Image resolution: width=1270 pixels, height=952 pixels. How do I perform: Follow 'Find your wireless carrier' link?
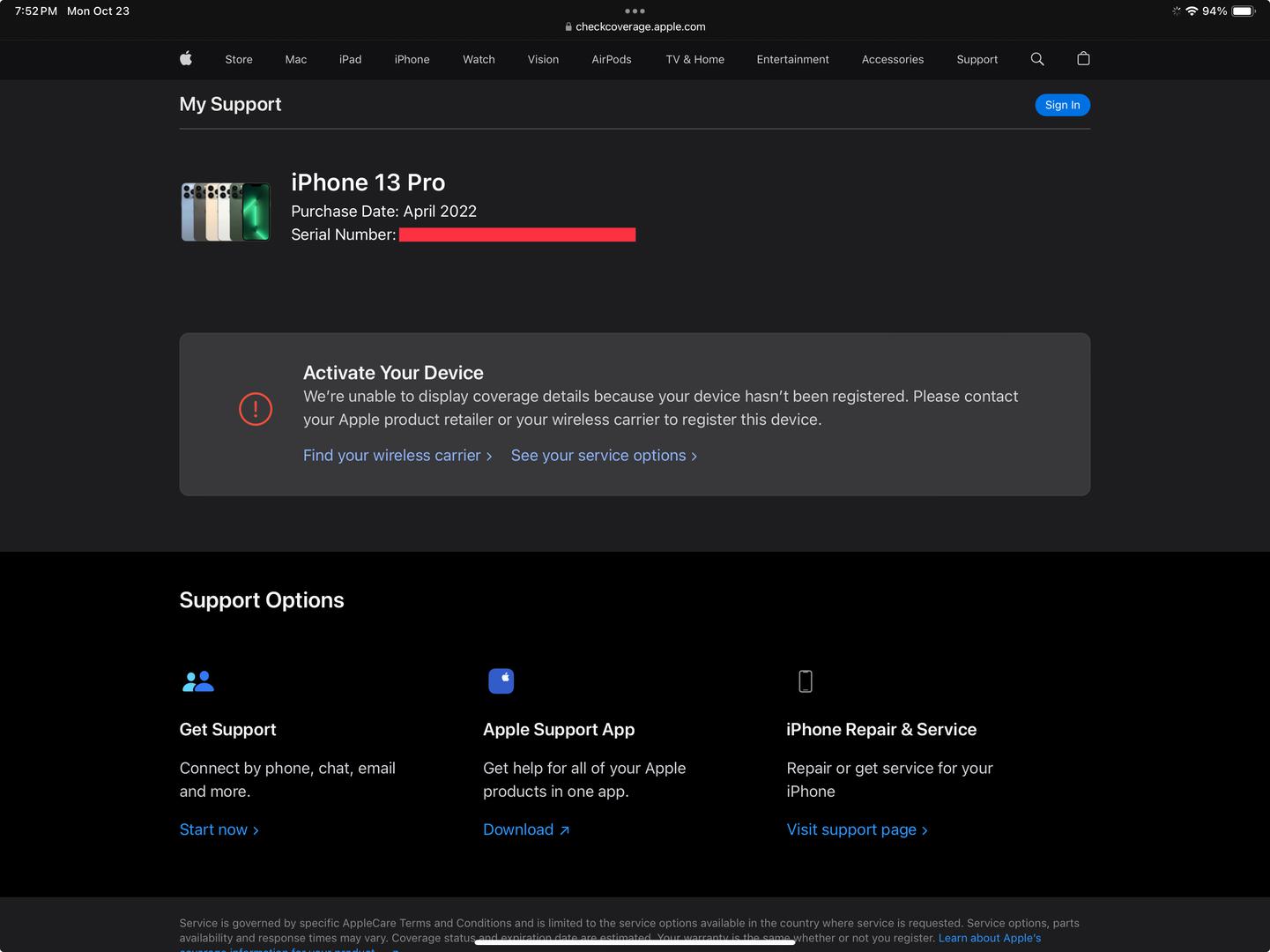(397, 456)
